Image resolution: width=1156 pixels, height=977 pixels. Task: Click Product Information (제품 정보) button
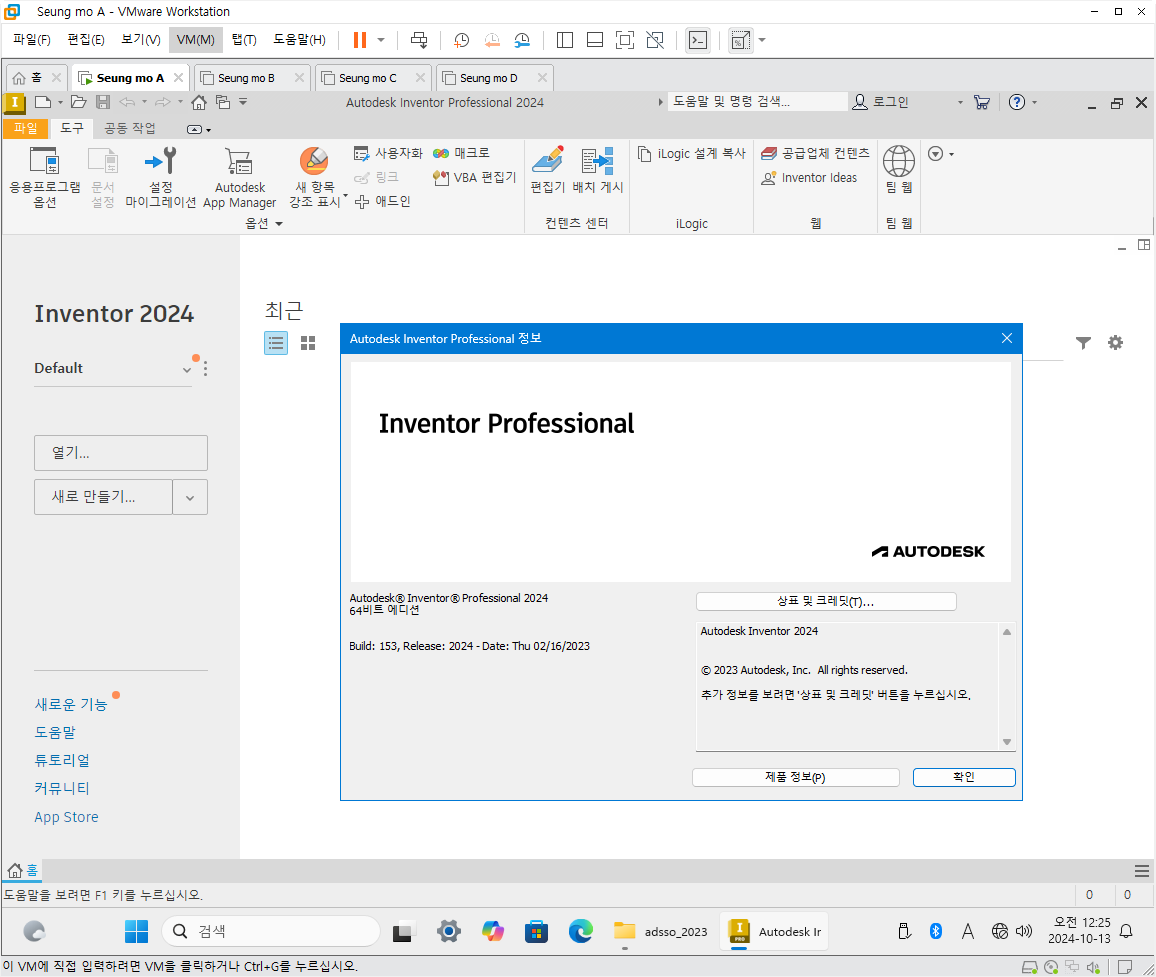coord(795,777)
